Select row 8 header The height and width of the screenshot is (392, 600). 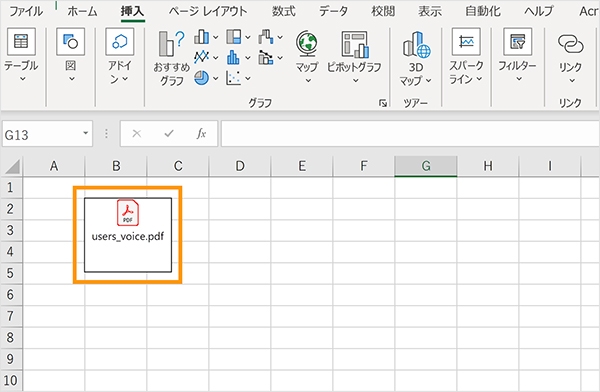coord(11,338)
